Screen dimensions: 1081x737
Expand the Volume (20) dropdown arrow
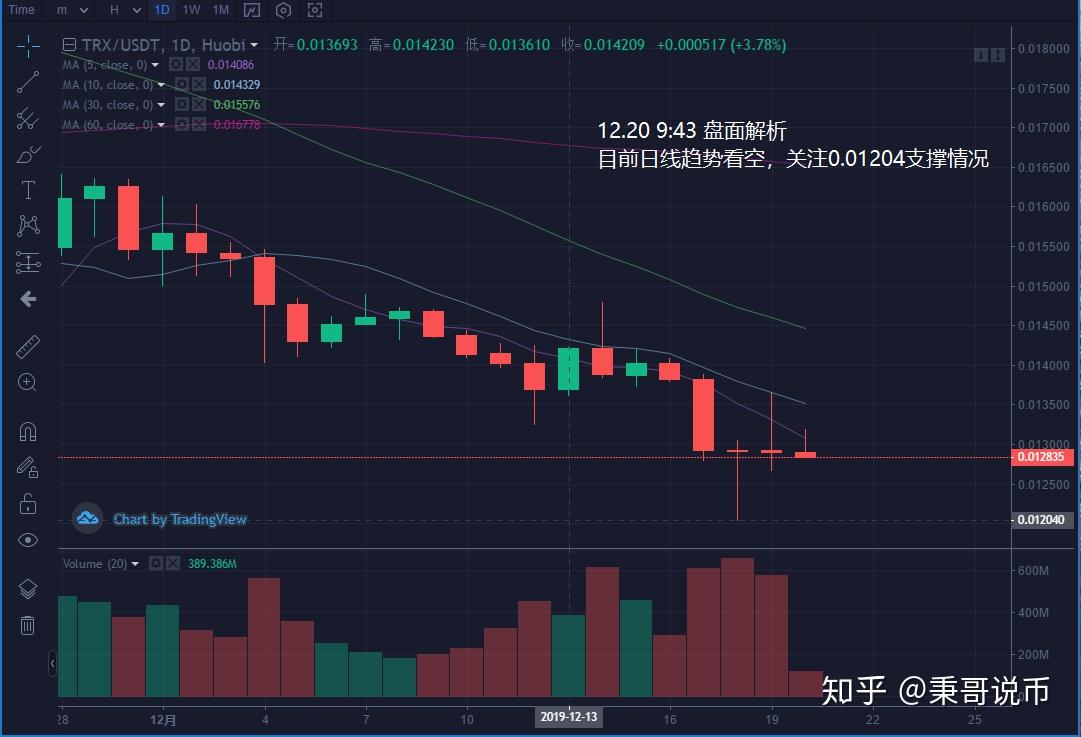tap(135, 564)
